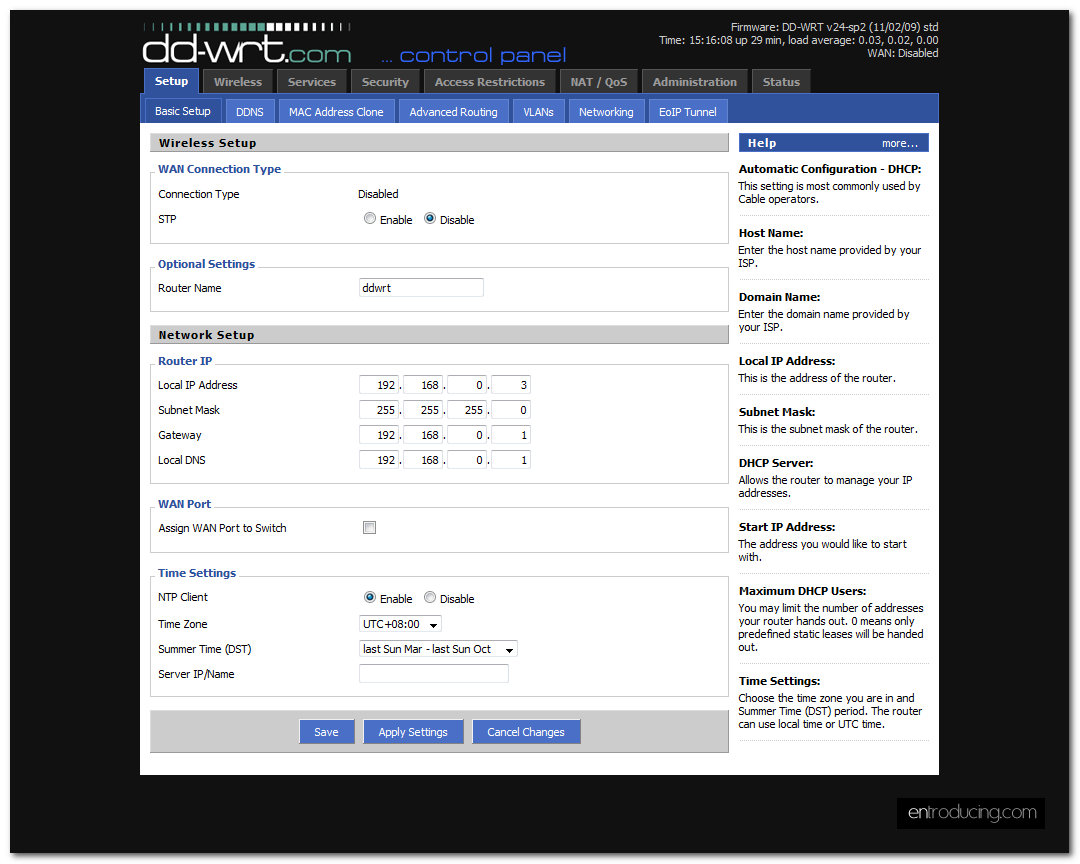Click the 'Host Name:' help heading
Screen dimensions: 1080x864
click(771, 233)
